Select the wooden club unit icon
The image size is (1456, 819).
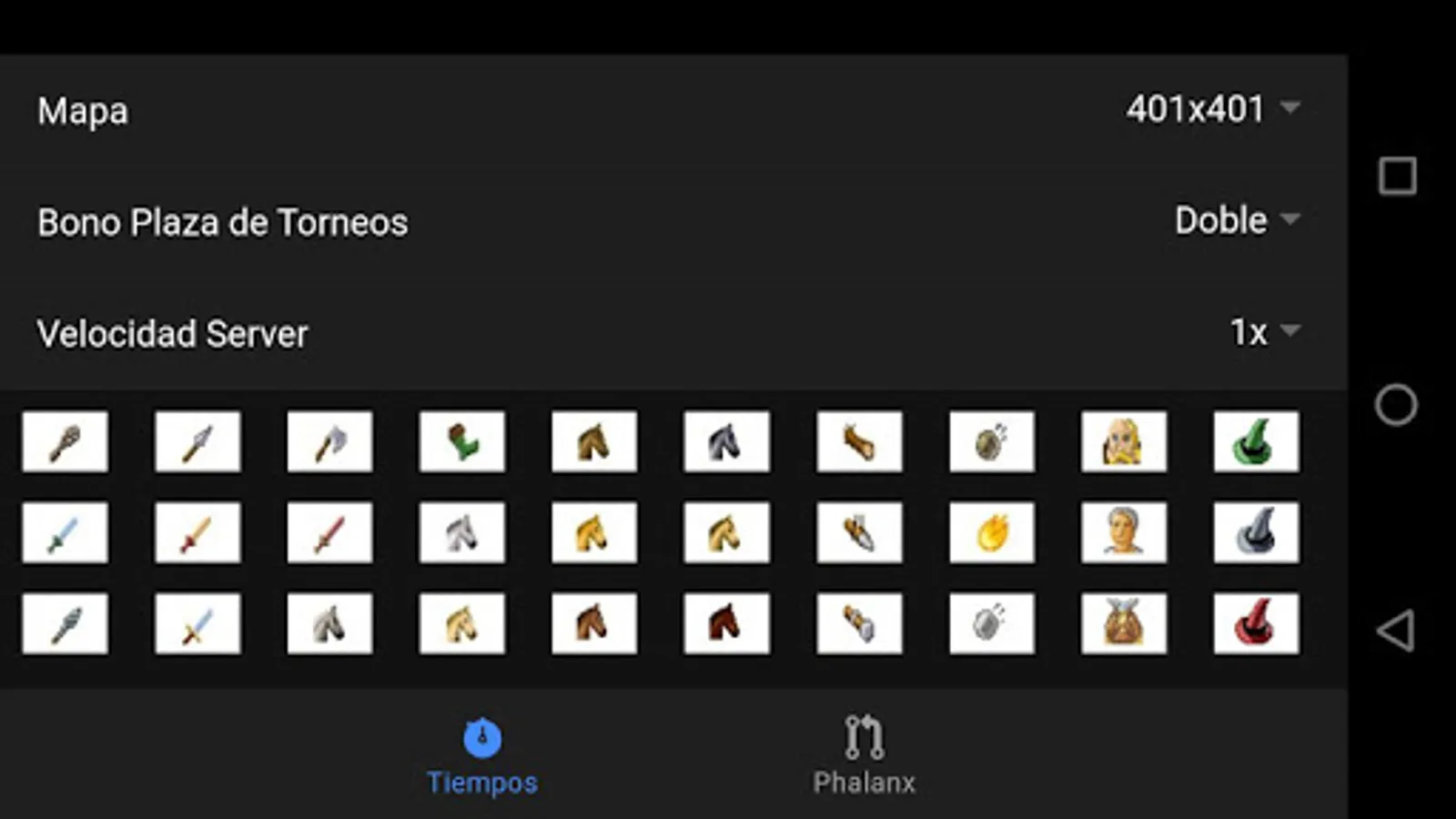(65, 441)
